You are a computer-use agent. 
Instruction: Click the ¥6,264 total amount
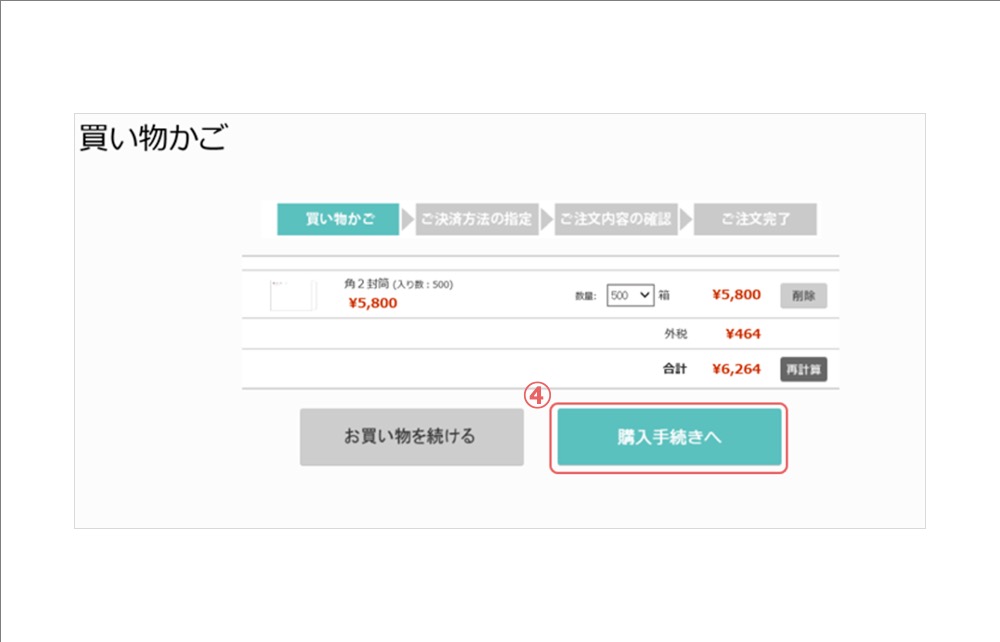pyautogui.click(x=736, y=369)
